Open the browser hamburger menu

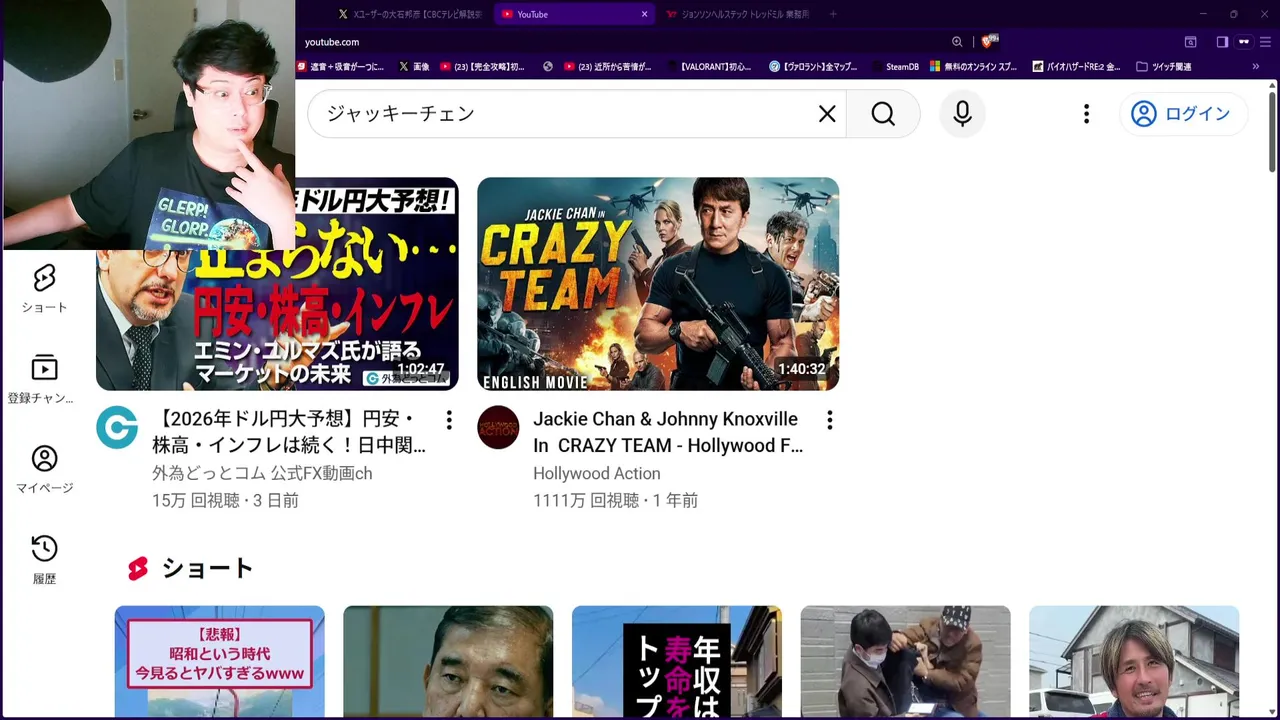click(x=1265, y=42)
